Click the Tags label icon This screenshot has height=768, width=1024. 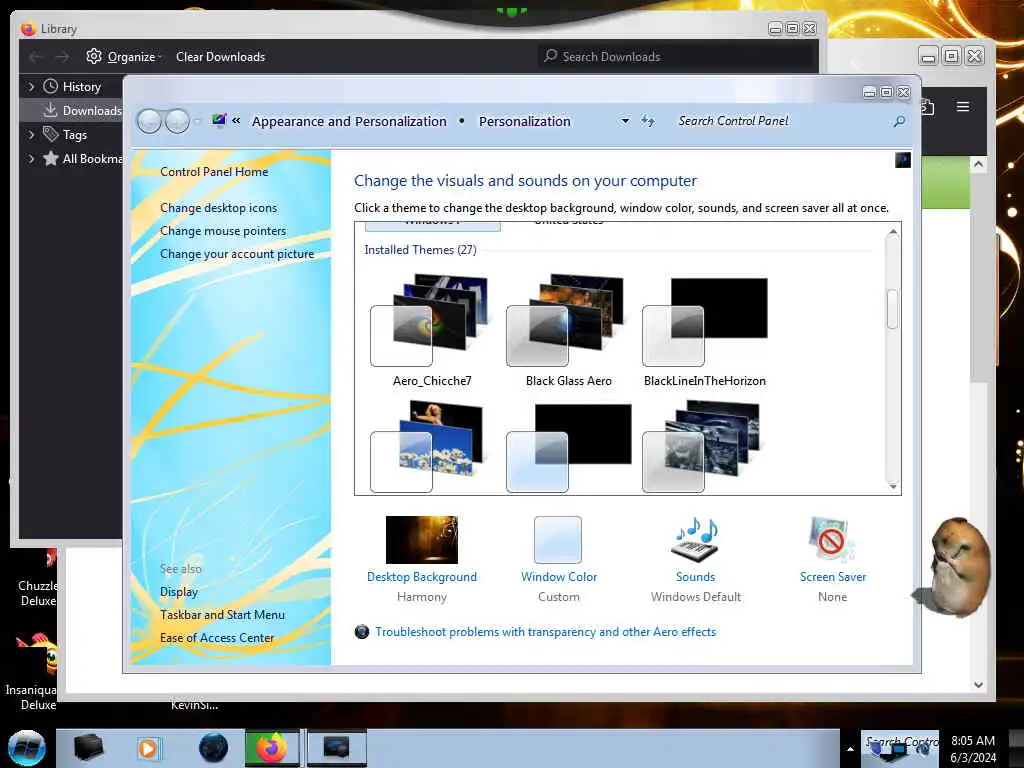pyautogui.click(x=50, y=135)
